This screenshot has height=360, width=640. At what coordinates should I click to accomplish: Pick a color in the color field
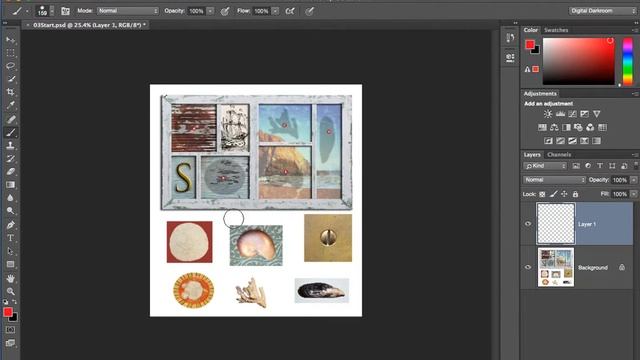(x=578, y=62)
